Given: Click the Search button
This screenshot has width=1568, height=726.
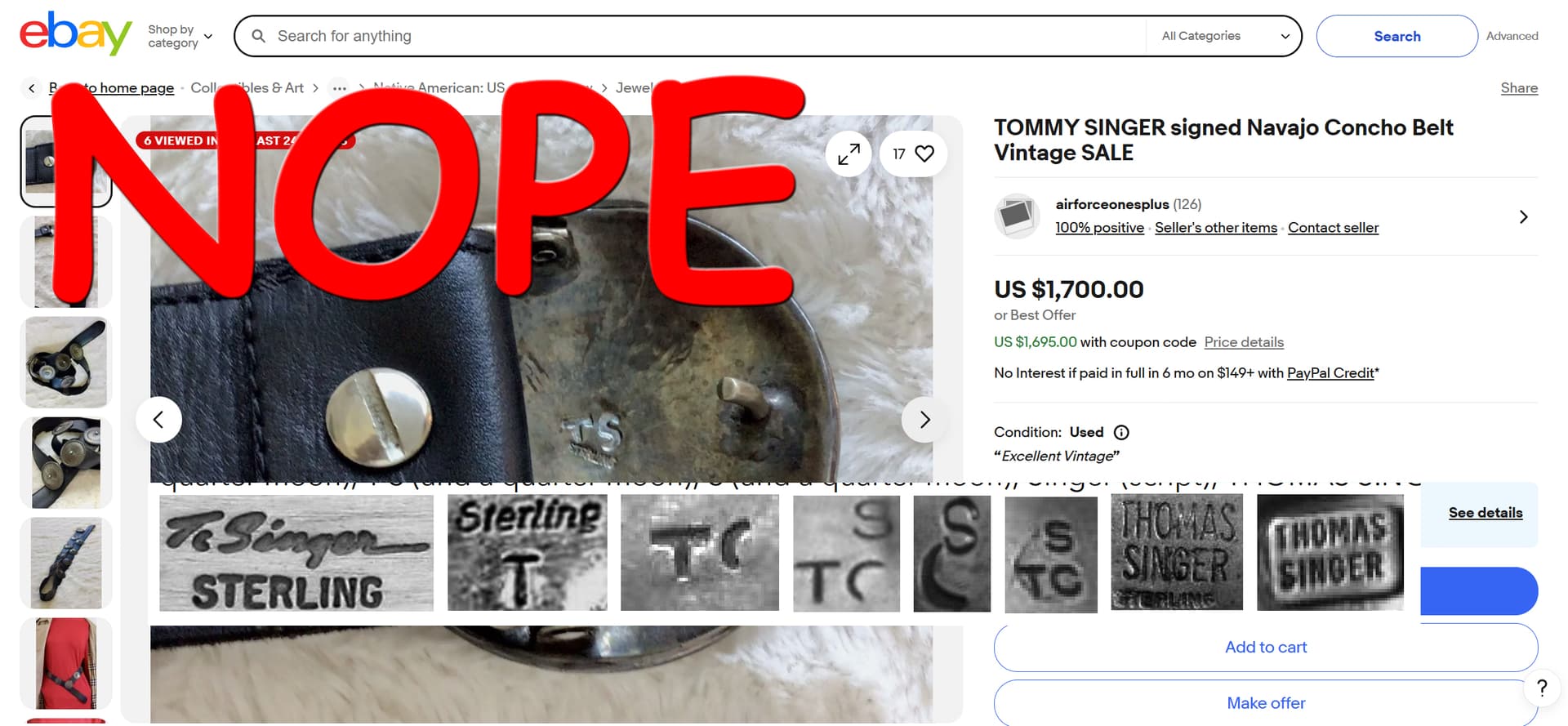Looking at the screenshot, I should 1396,36.
